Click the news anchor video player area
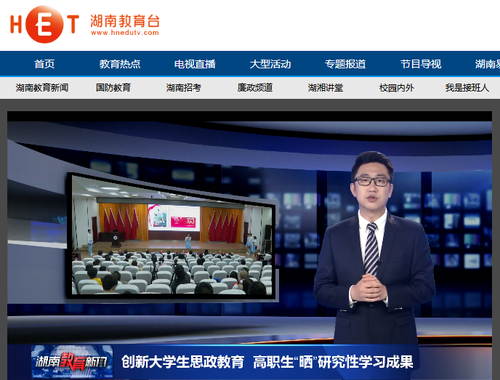Viewport: 500px width, 380px height. pyautogui.click(x=249, y=245)
